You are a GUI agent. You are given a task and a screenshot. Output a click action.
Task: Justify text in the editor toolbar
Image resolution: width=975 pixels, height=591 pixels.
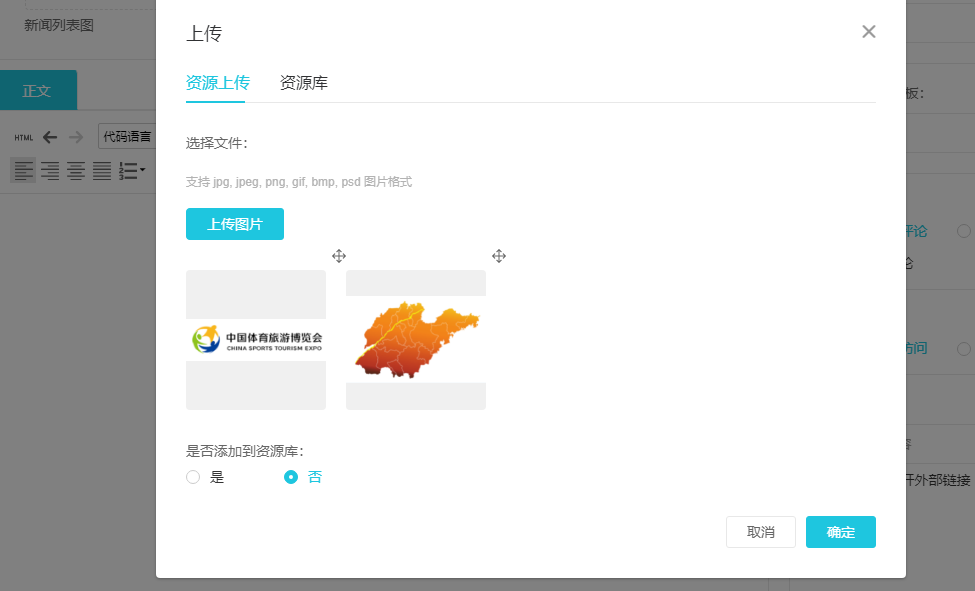pos(102,170)
